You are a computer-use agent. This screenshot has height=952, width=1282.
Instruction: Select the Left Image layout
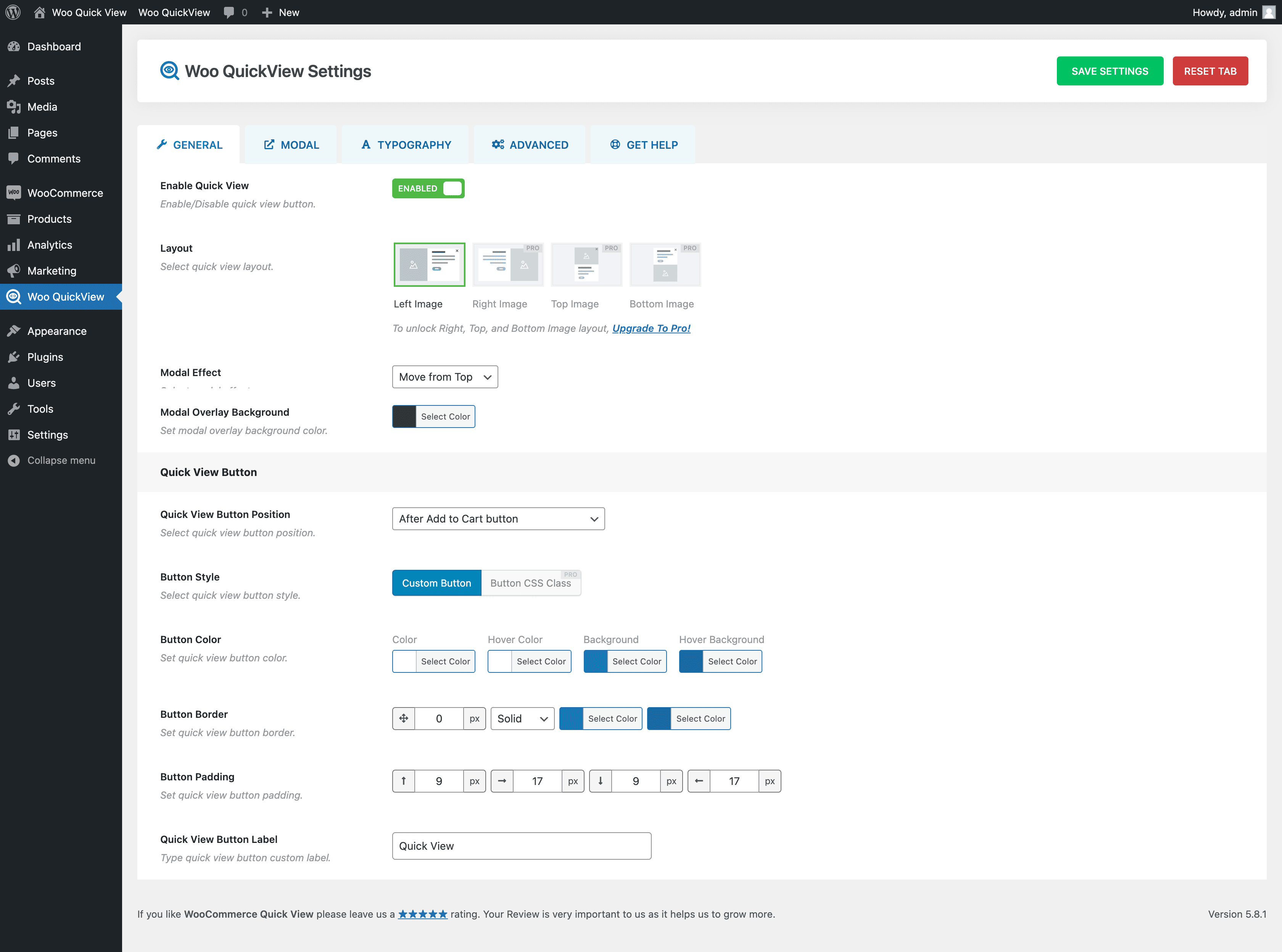430,265
